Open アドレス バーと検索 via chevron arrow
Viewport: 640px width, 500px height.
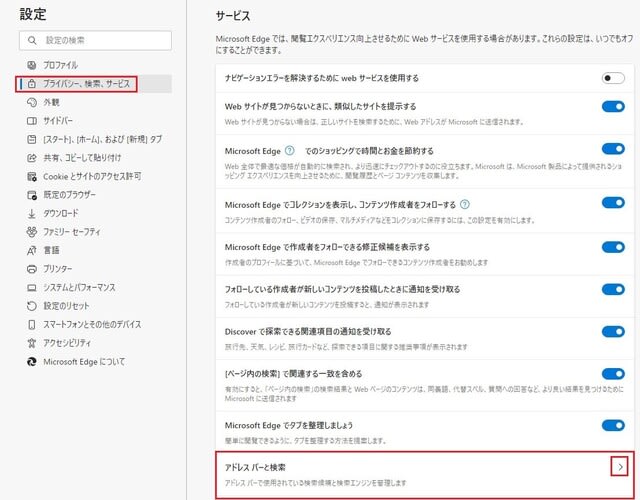[620, 467]
